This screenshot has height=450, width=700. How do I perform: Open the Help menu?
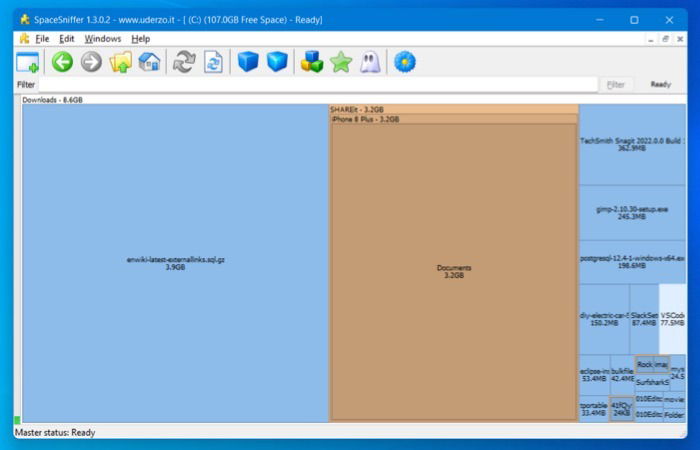click(141, 39)
